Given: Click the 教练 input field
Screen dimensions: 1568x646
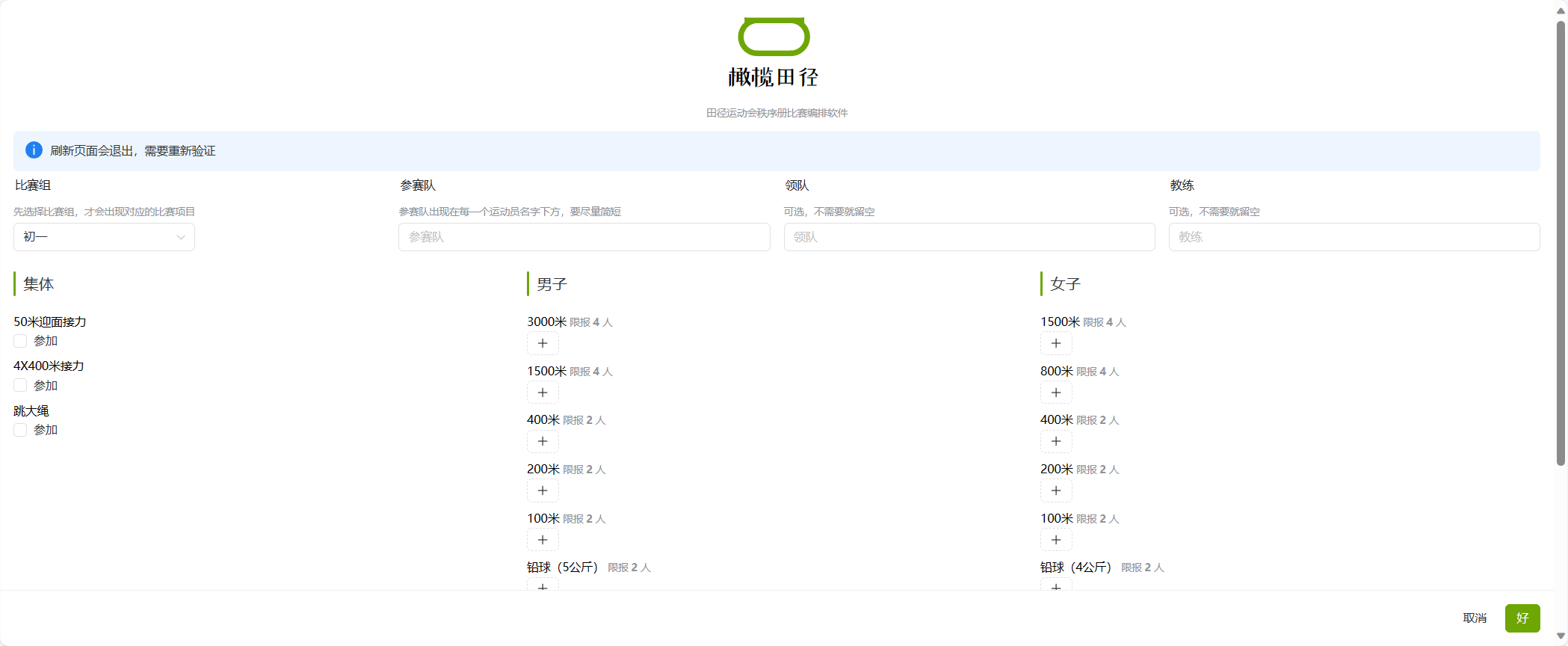Looking at the screenshot, I should [x=1354, y=237].
